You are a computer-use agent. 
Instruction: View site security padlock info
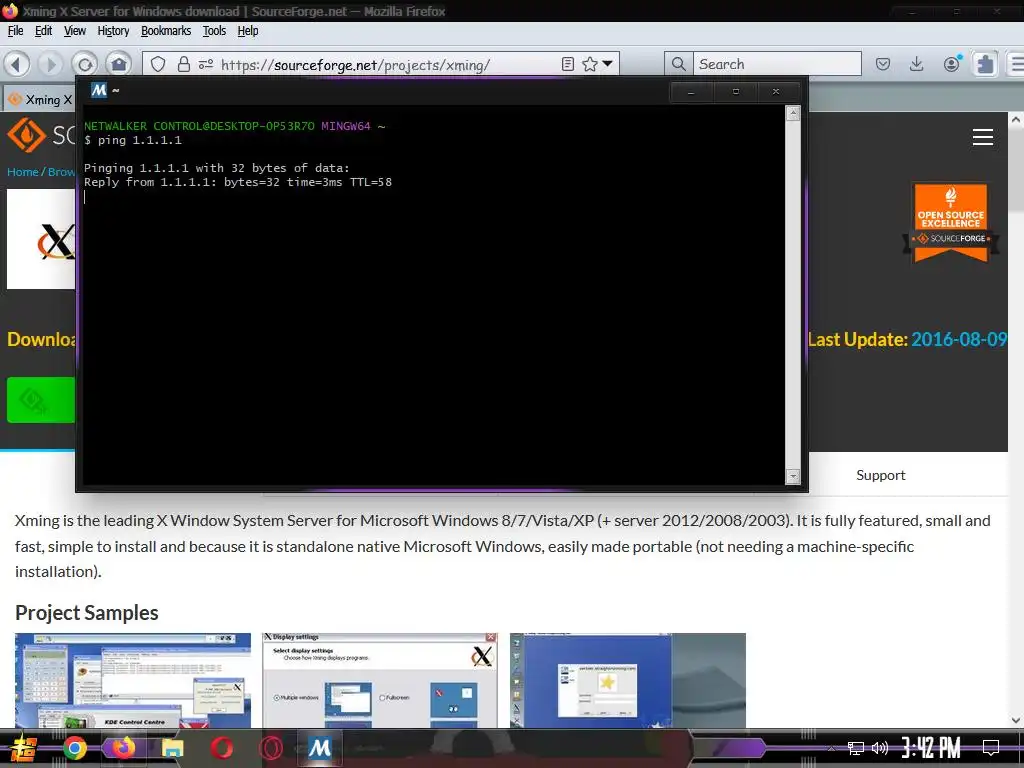[184, 64]
